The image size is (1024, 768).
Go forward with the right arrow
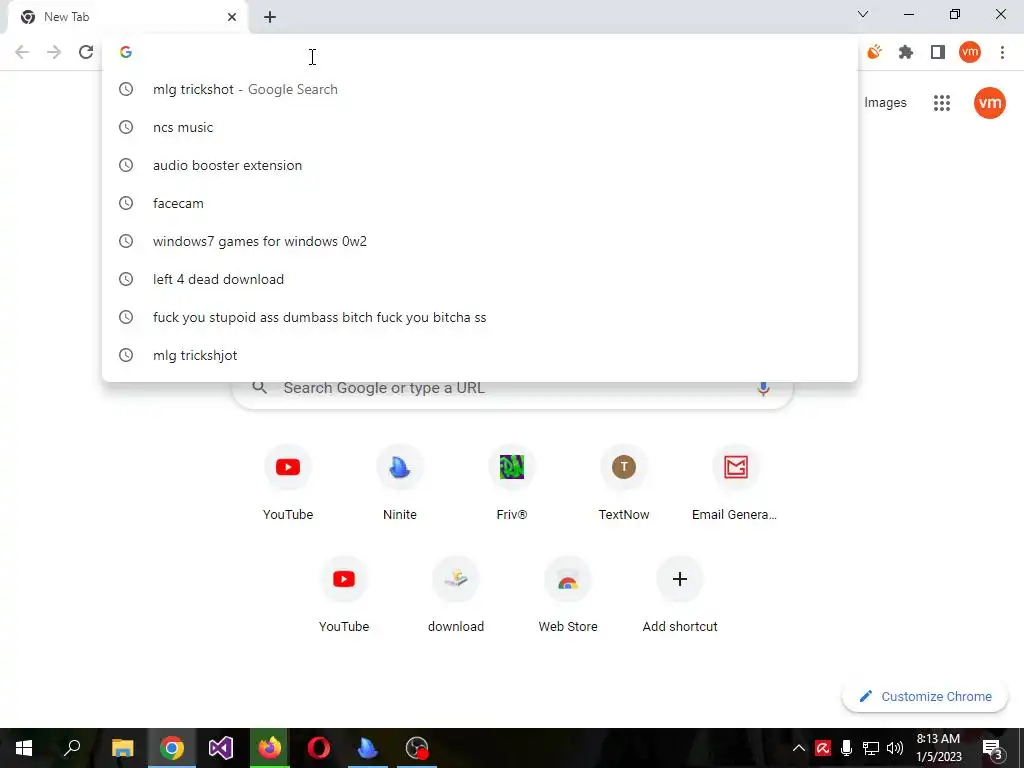(x=54, y=52)
